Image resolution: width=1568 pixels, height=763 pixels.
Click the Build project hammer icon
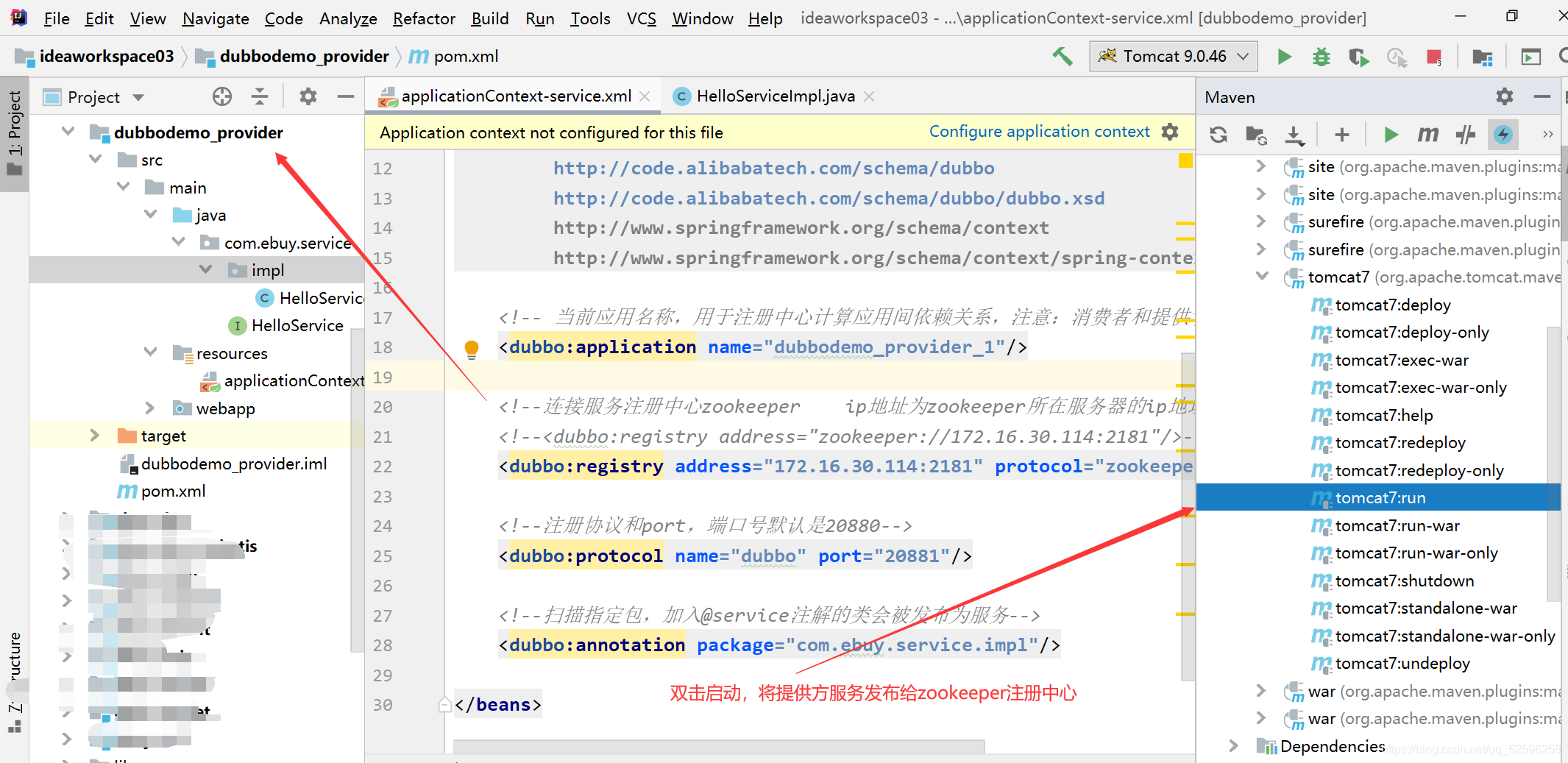(1062, 57)
